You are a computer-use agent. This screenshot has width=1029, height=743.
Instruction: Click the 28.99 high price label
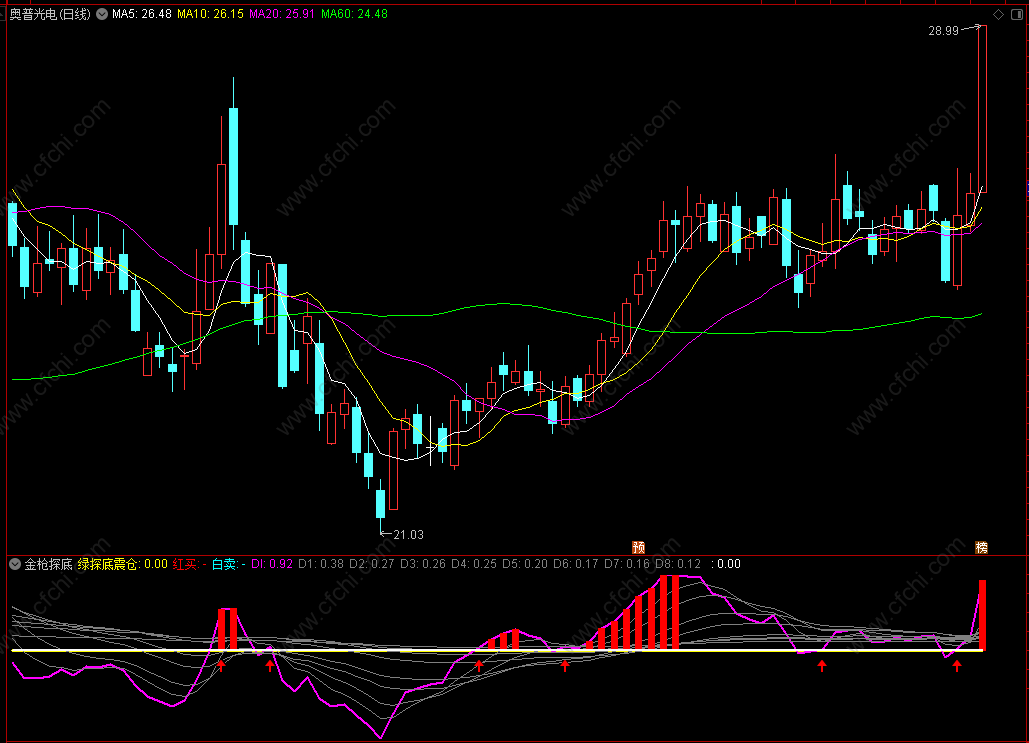(x=943, y=31)
